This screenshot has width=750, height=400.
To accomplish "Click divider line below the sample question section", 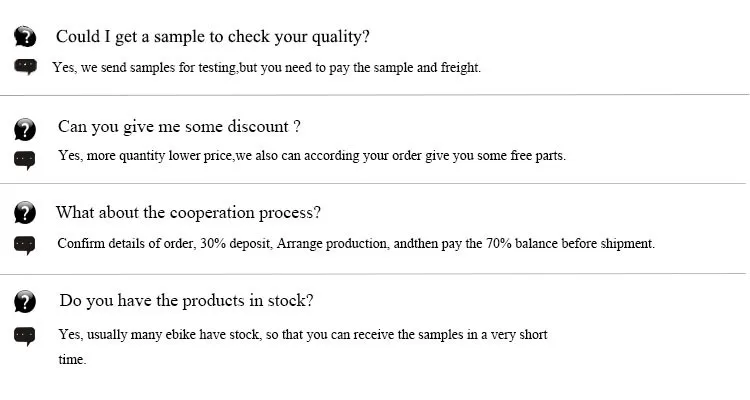I will click(375, 95).
